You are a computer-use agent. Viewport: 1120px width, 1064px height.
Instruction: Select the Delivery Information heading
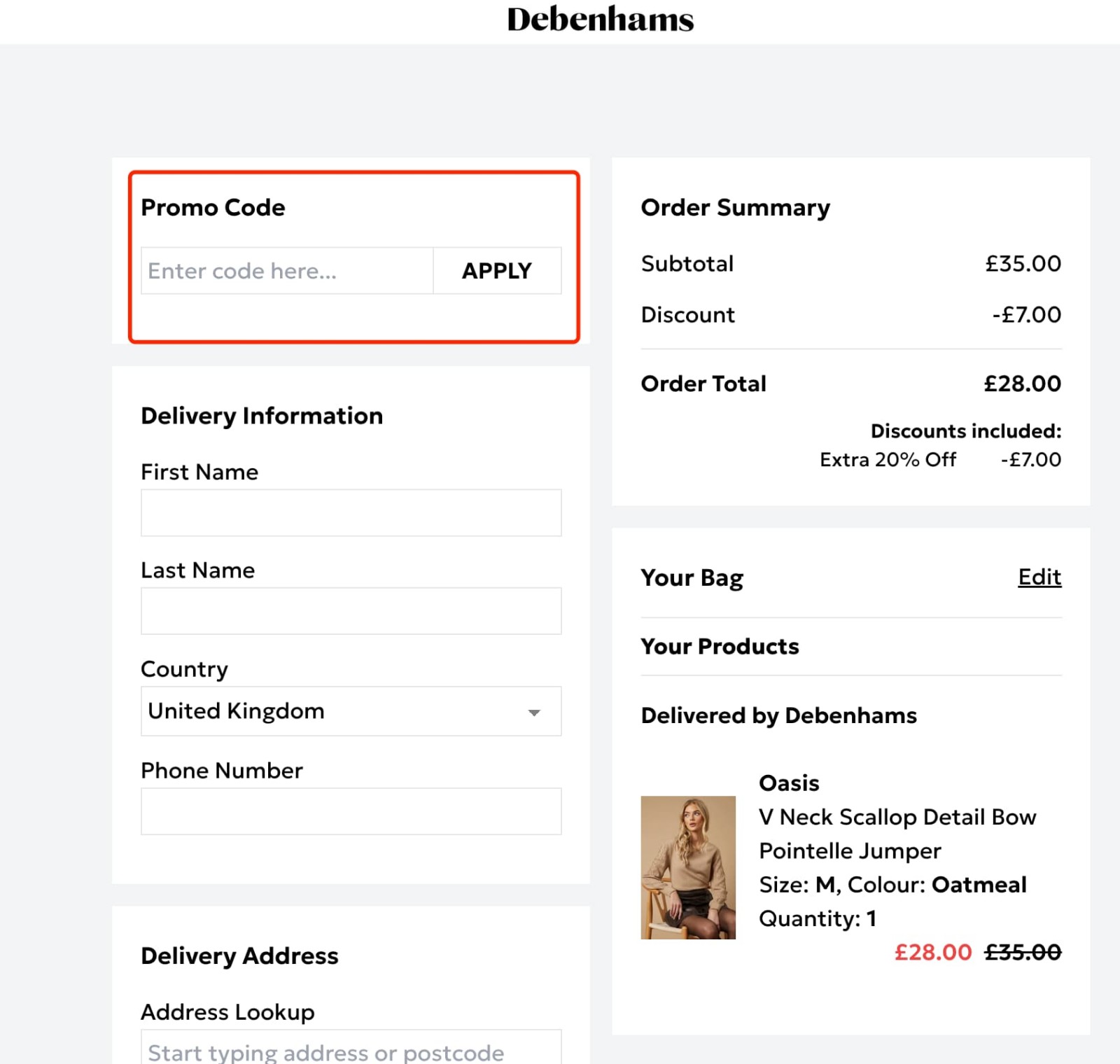pyautogui.click(x=261, y=415)
